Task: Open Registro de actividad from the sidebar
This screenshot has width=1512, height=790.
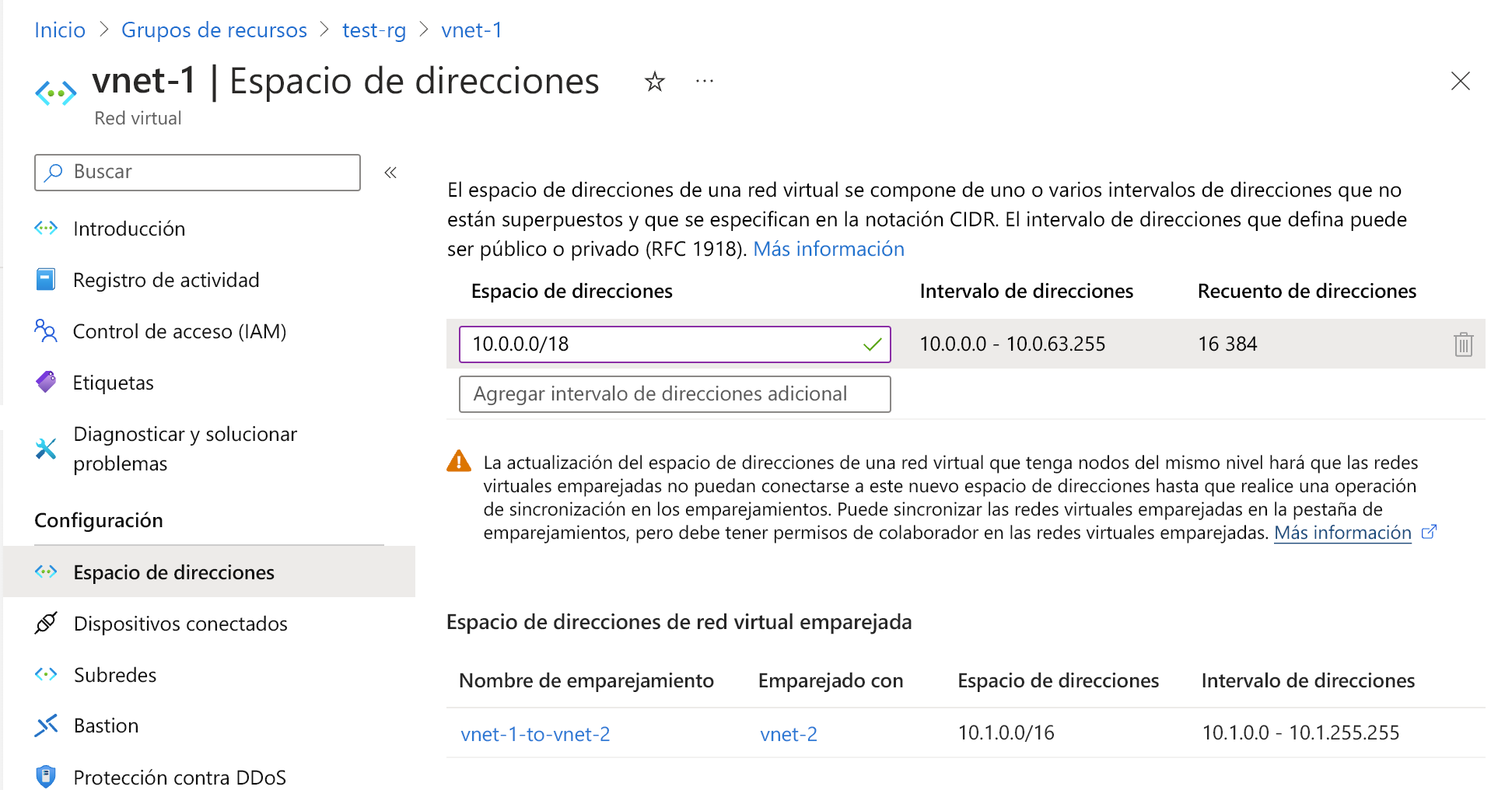Action: click(166, 279)
